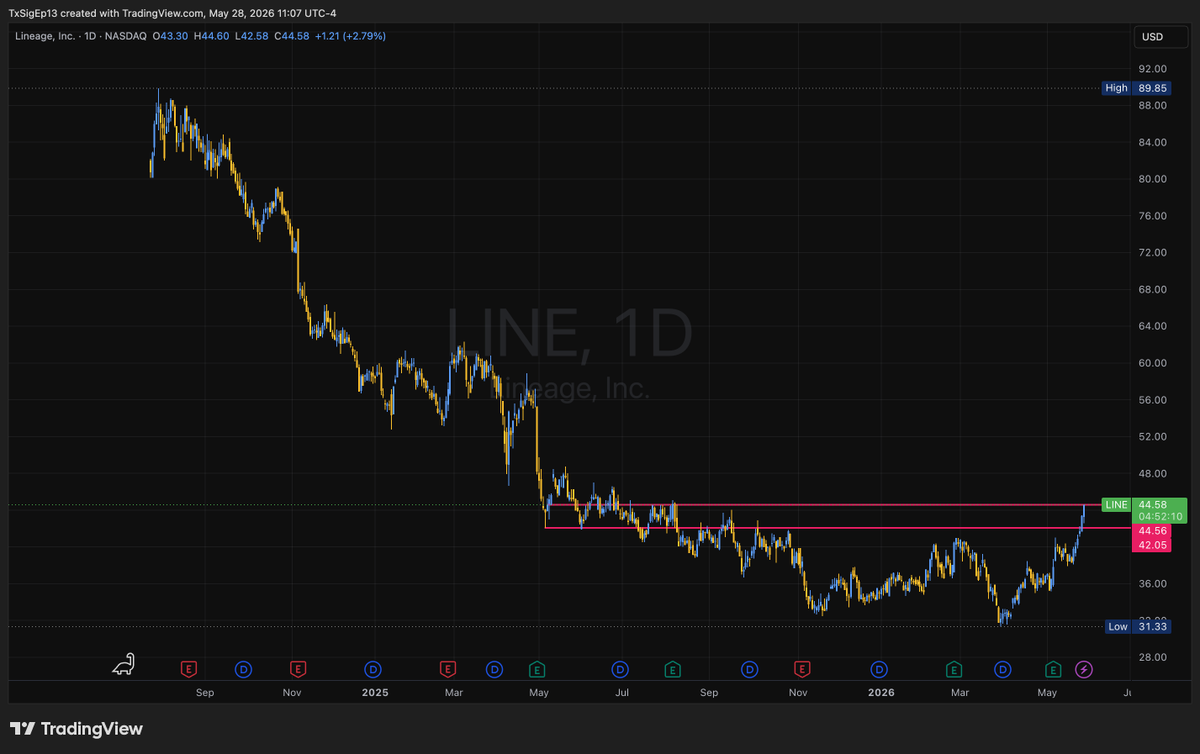
Task: Click the 60.00 price axis label
Action: pos(1152,363)
